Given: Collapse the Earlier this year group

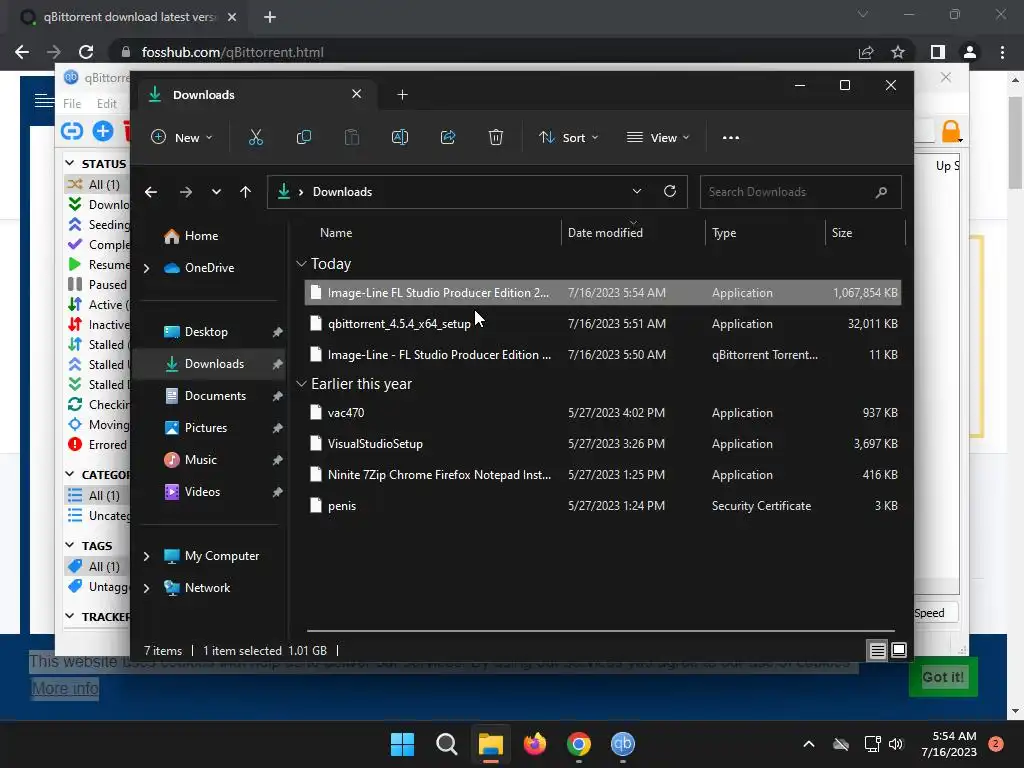Looking at the screenshot, I should [x=301, y=384].
